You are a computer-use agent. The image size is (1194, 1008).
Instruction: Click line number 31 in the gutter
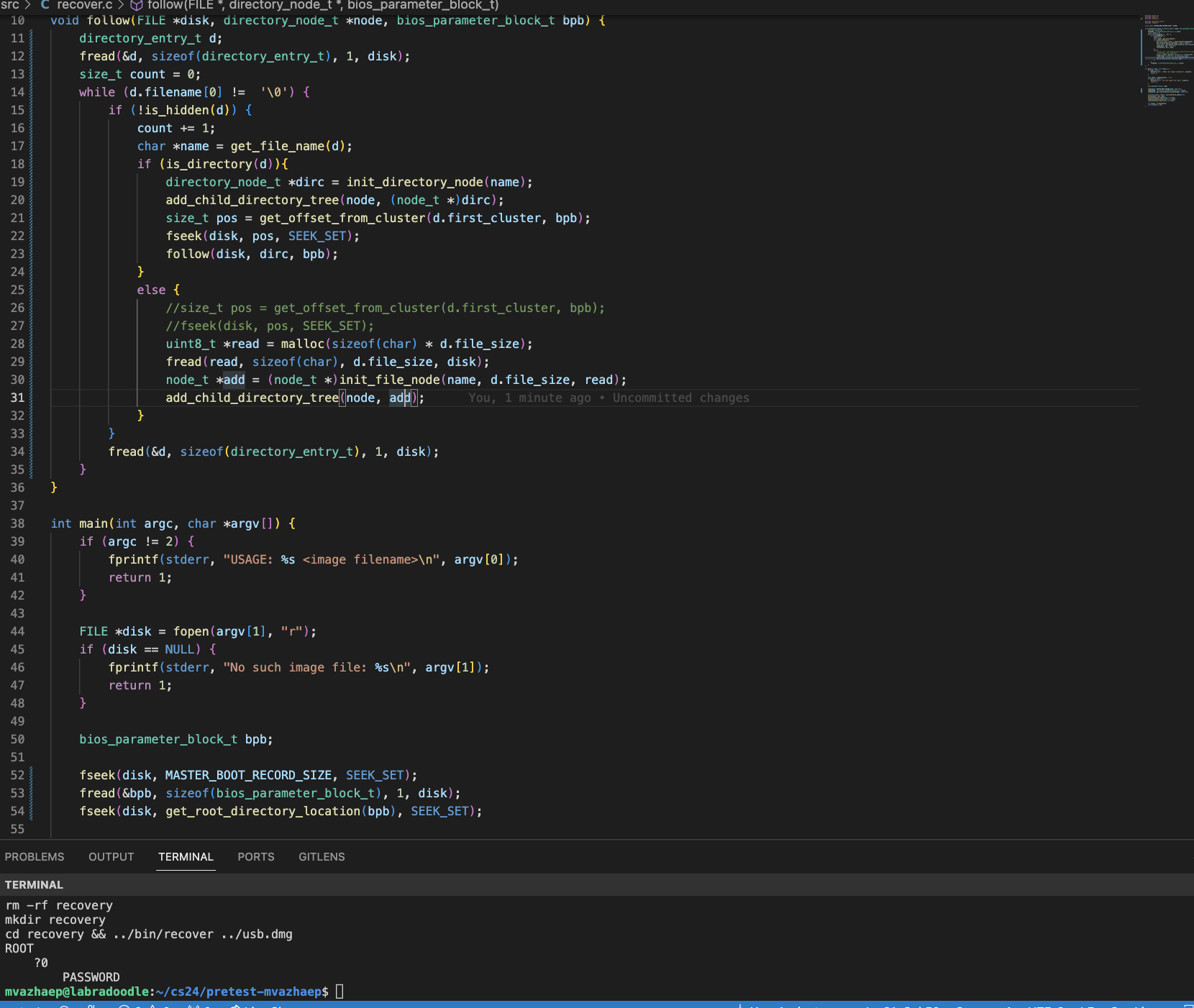[x=17, y=398]
